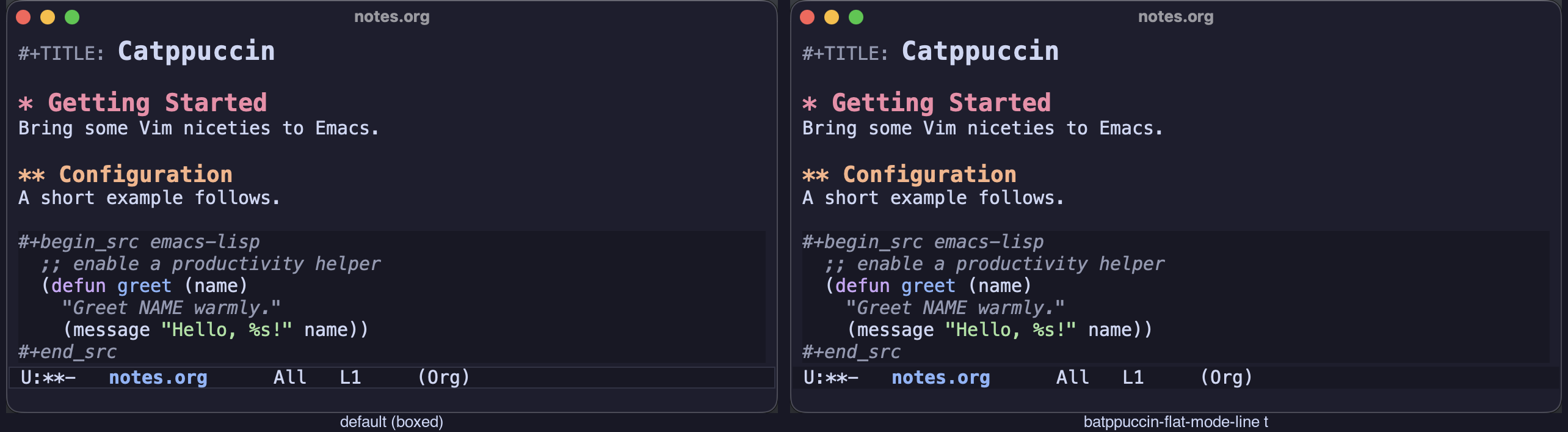This screenshot has height=432, width=1568.
Task: Click the #+end_src line in the left window
Action: (67, 352)
